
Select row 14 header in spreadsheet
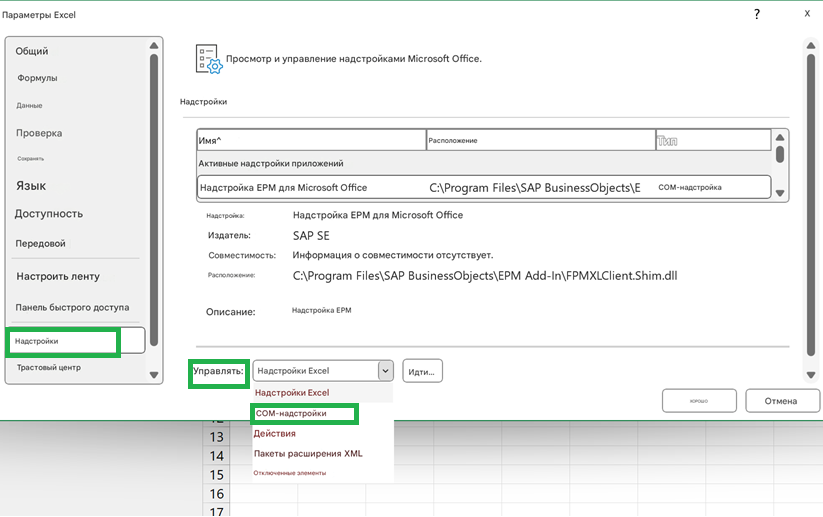coord(216,456)
